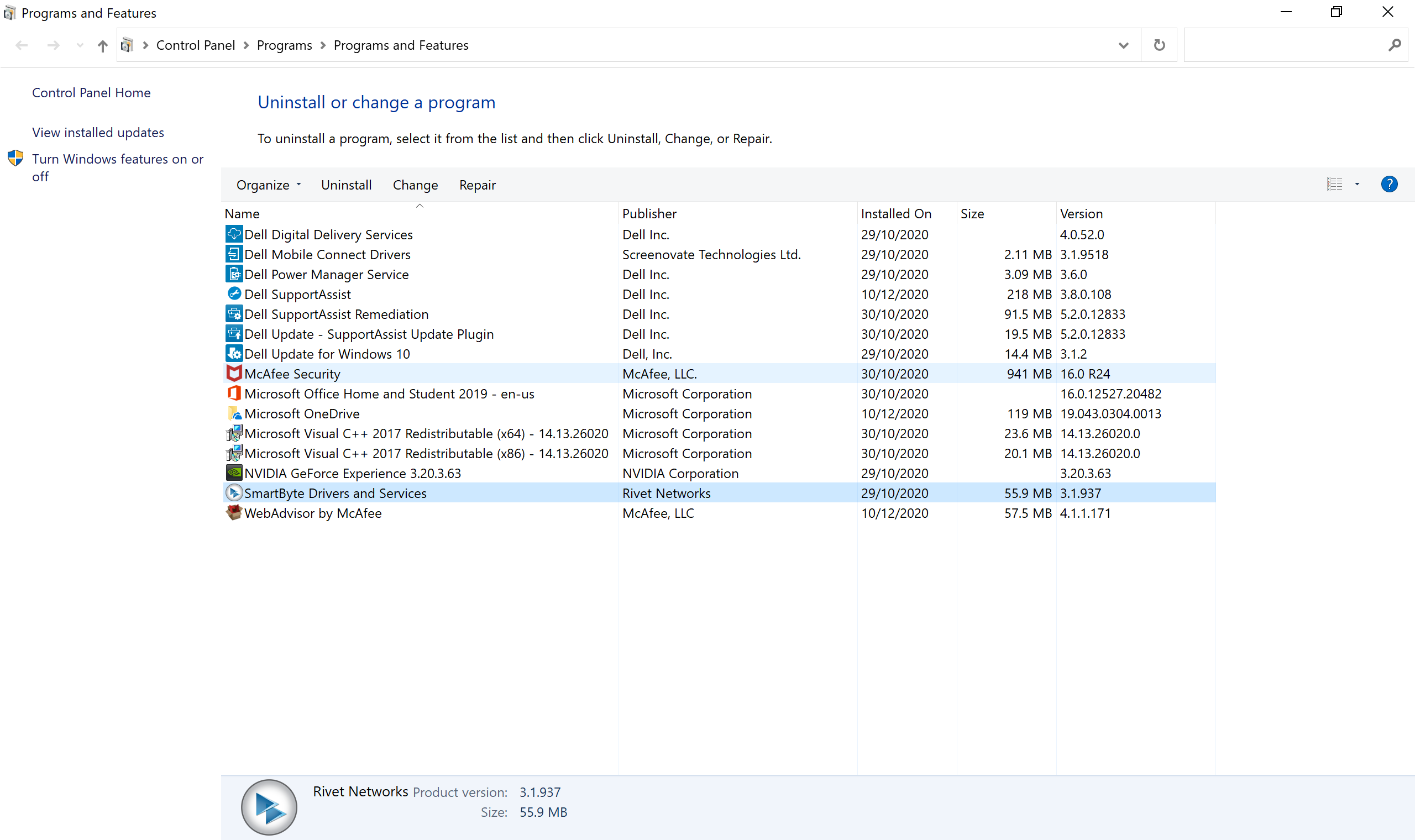This screenshot has width=1415, height=840.
Task: Click the Visual C++ 2017 x64 icon
Action: [x=234, y=433]
